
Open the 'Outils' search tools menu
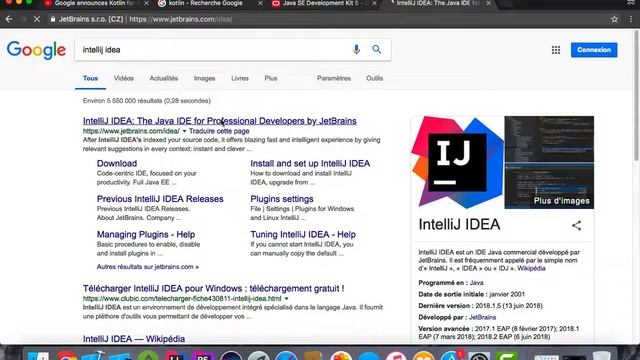(374, 78)
